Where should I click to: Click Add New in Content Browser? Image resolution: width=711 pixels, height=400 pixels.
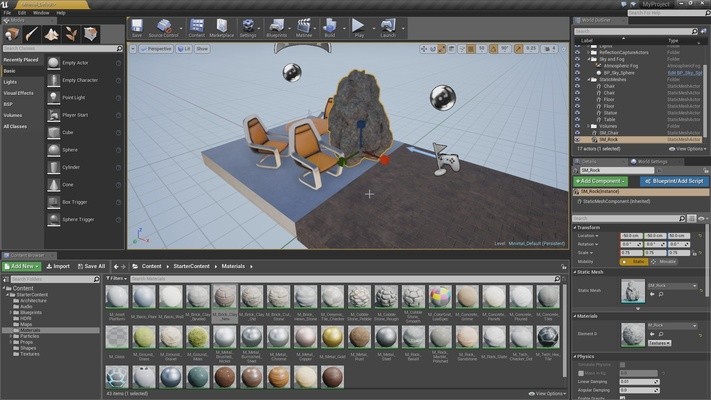coord(22,267)
